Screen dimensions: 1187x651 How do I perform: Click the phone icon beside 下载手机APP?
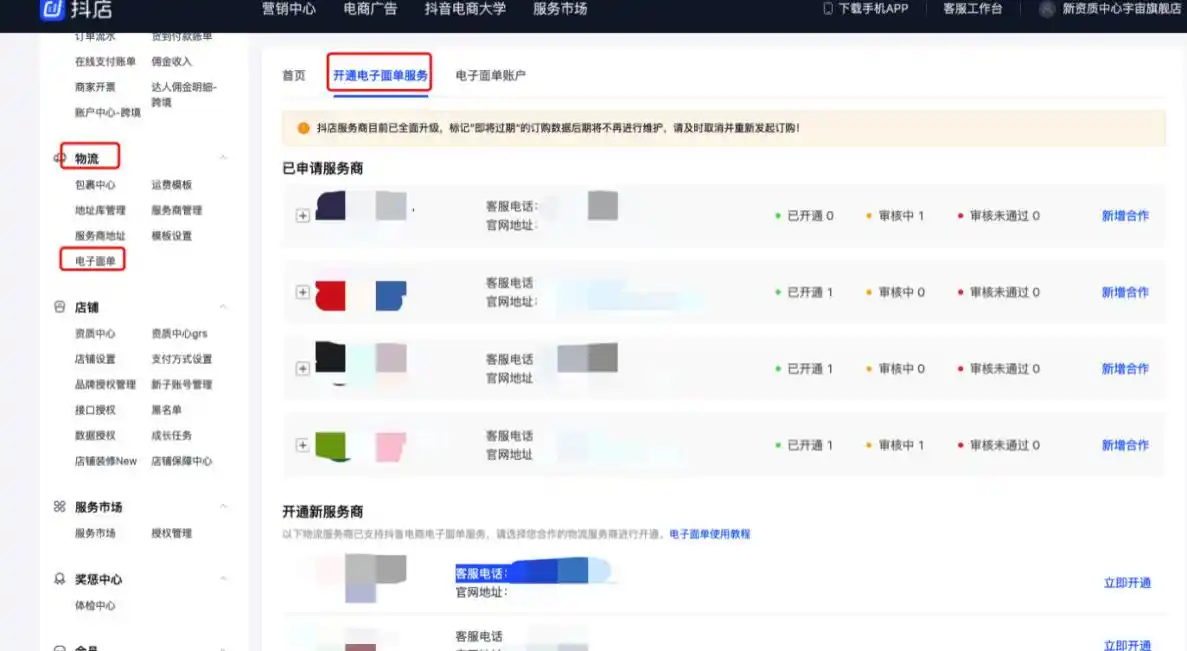827,9
